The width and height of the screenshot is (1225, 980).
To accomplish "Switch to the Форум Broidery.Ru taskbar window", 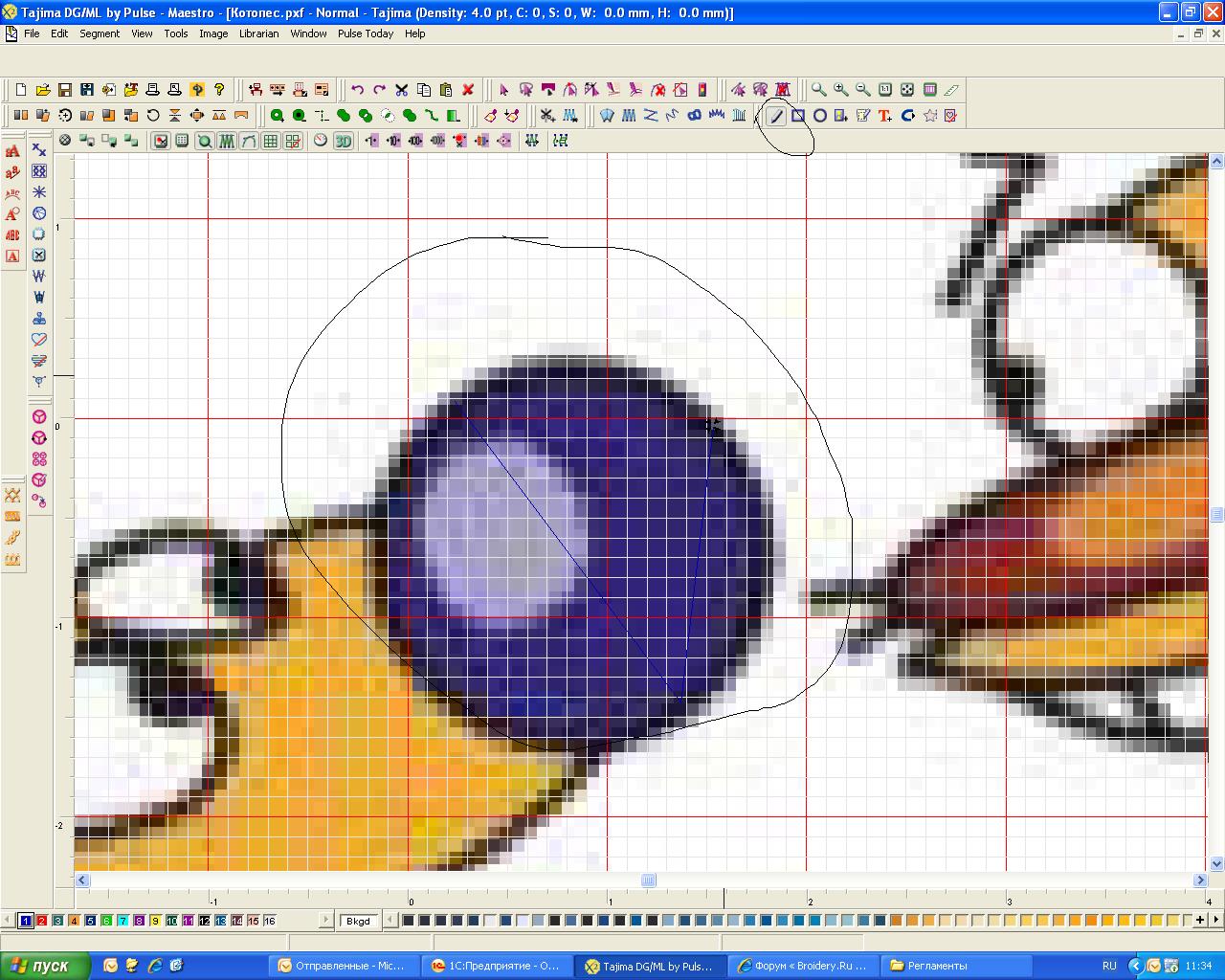I will (804, 966).
